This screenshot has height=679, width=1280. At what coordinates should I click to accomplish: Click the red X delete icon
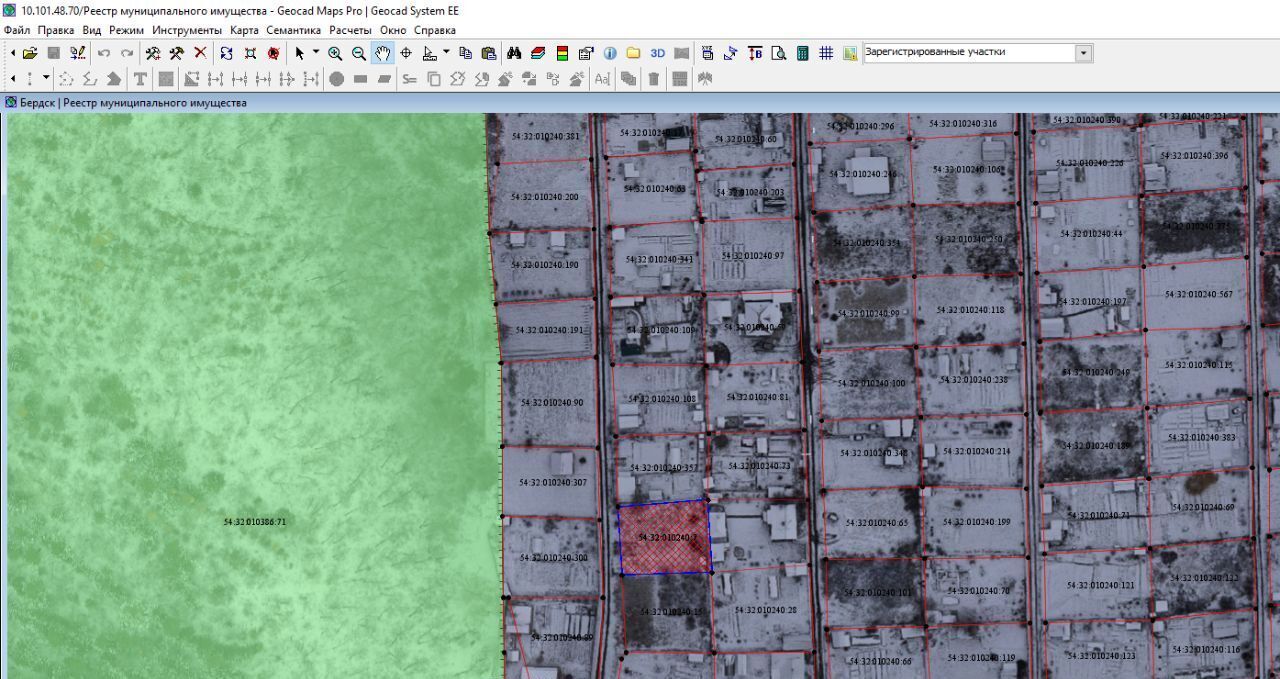click(200, 53)
